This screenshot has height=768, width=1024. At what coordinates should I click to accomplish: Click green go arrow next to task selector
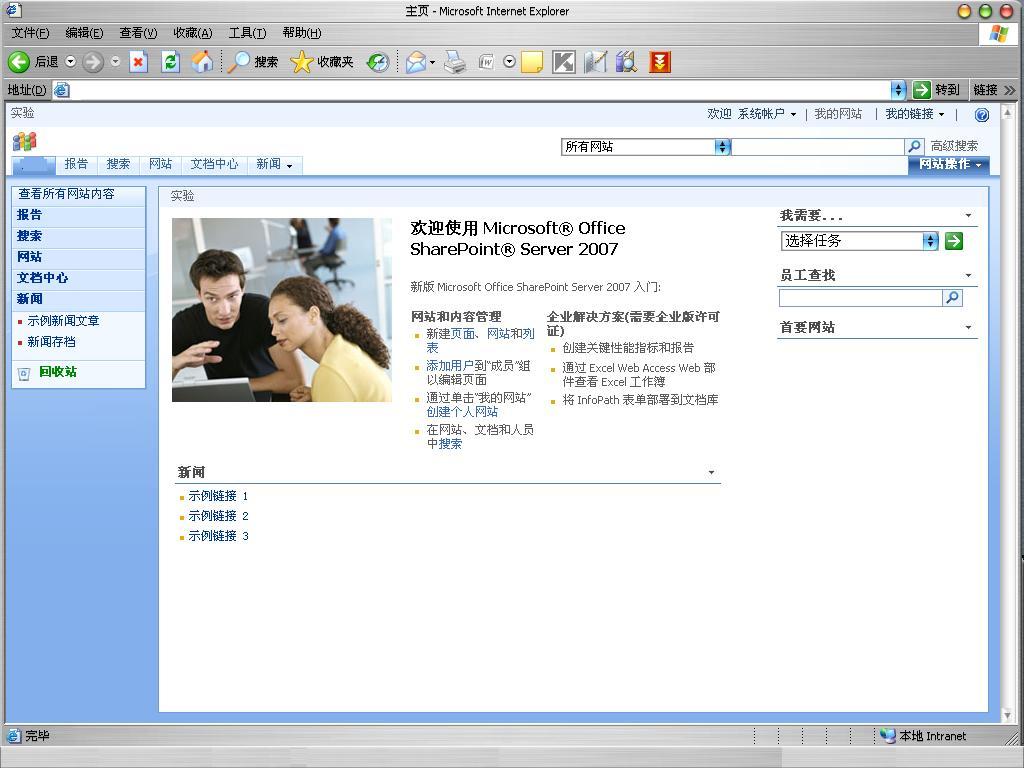(x=953, y=241)
